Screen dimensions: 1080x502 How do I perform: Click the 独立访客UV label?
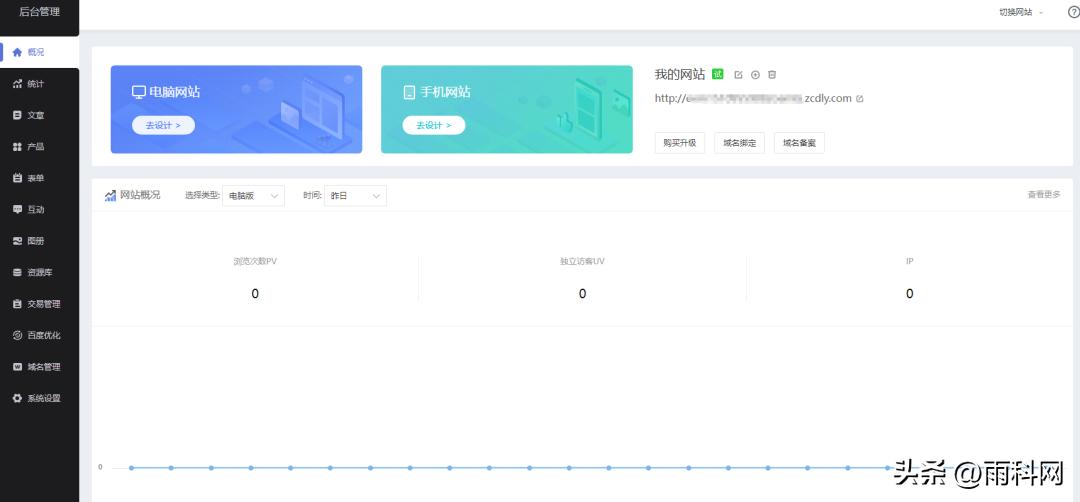click(x=583, y=262)
